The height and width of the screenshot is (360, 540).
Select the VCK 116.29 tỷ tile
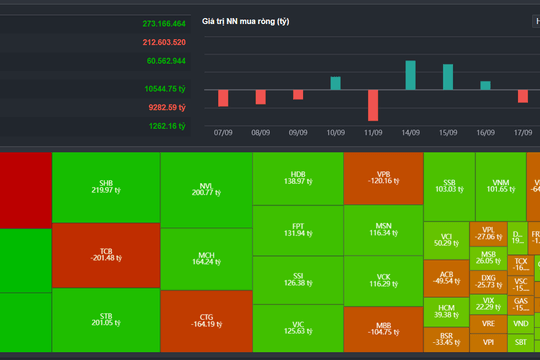point(383,281)
